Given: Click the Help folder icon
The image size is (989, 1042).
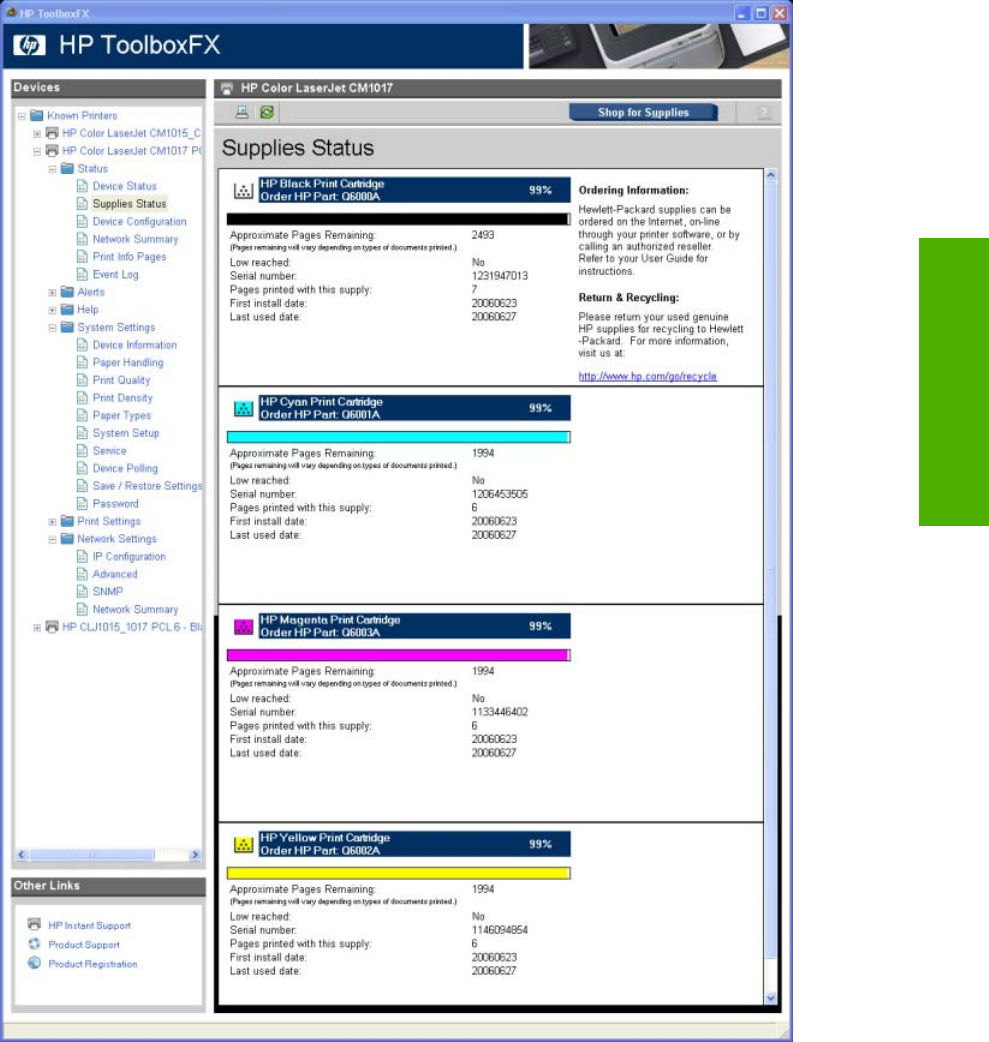Looking at the screenshot, I should (x=67, y=310).
